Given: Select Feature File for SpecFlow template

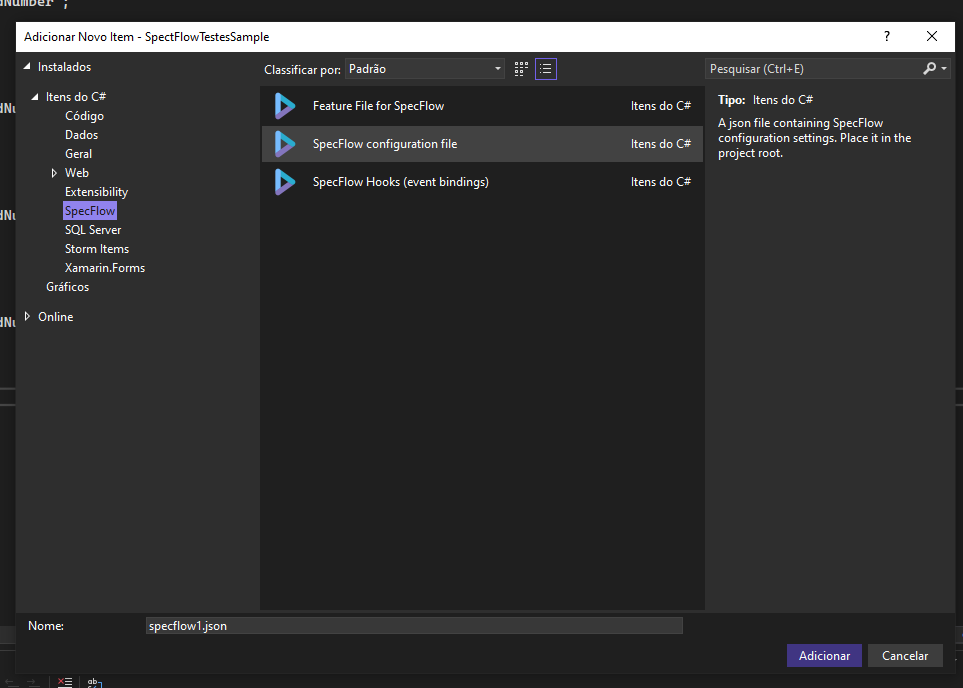Looking at the screenshot, I should 482,106.
